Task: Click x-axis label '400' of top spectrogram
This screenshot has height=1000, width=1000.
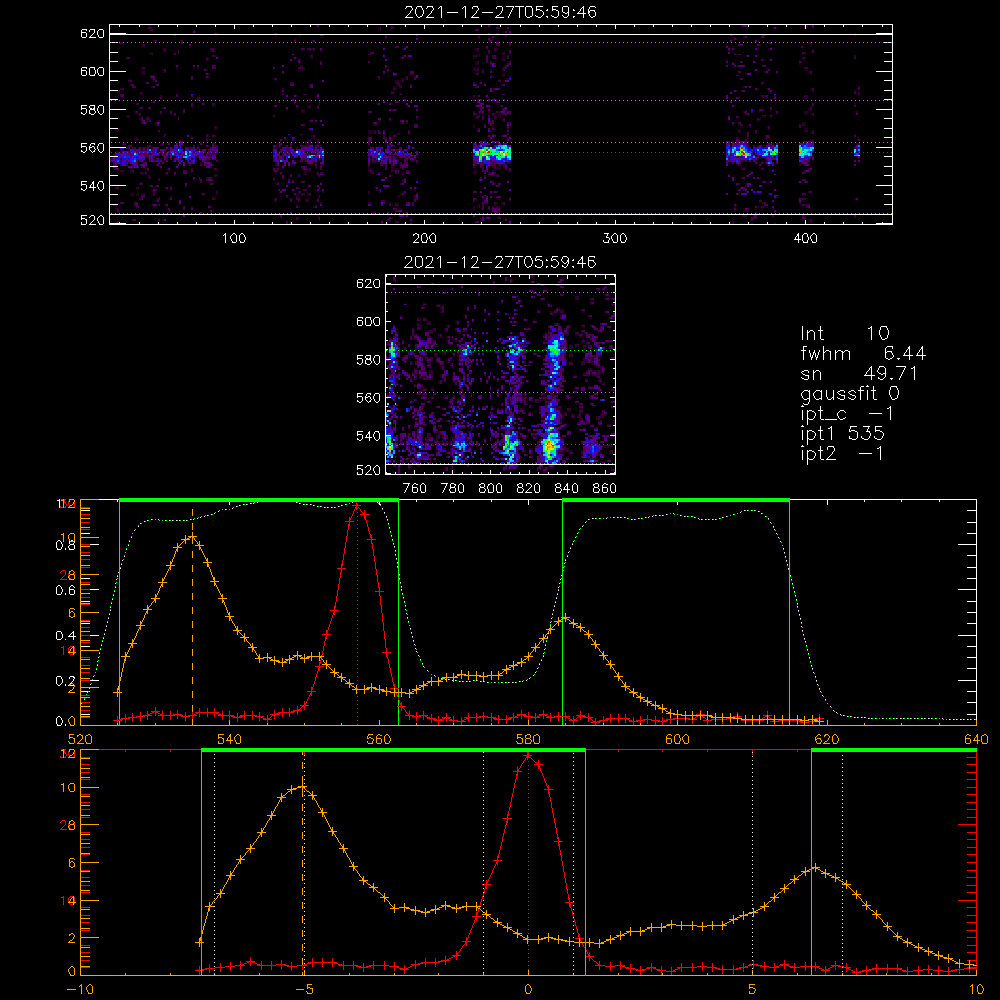Action: click(805, 239)
